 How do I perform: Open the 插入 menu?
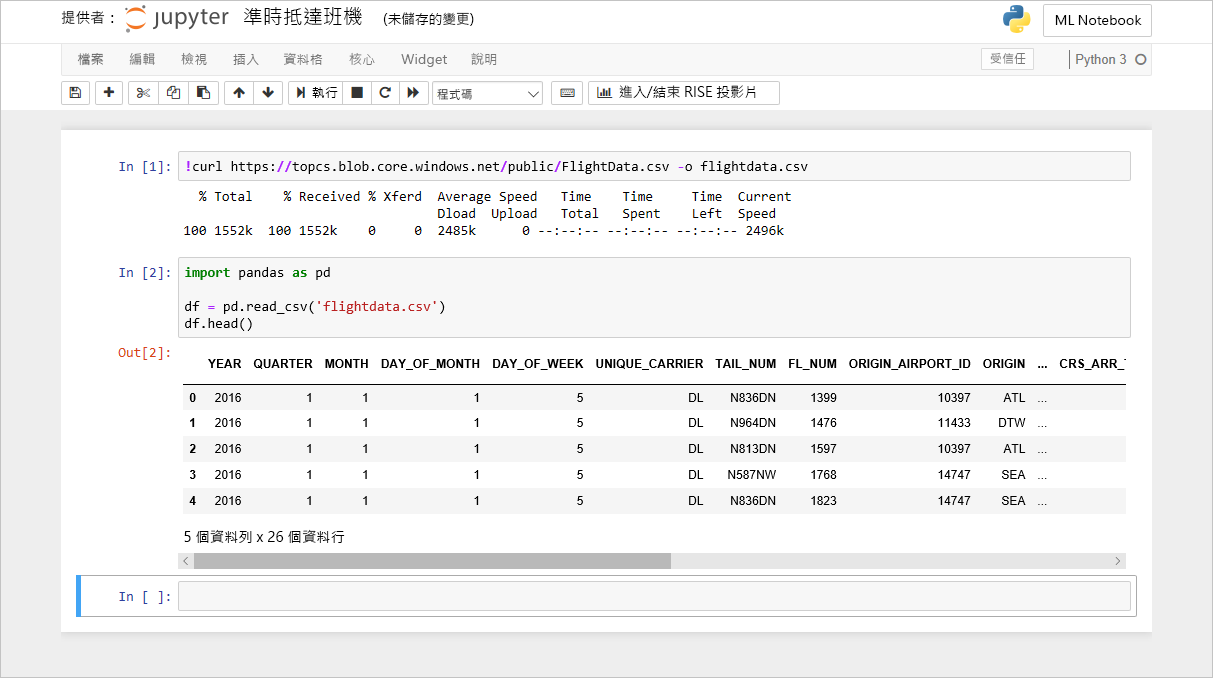click(246, 60)
